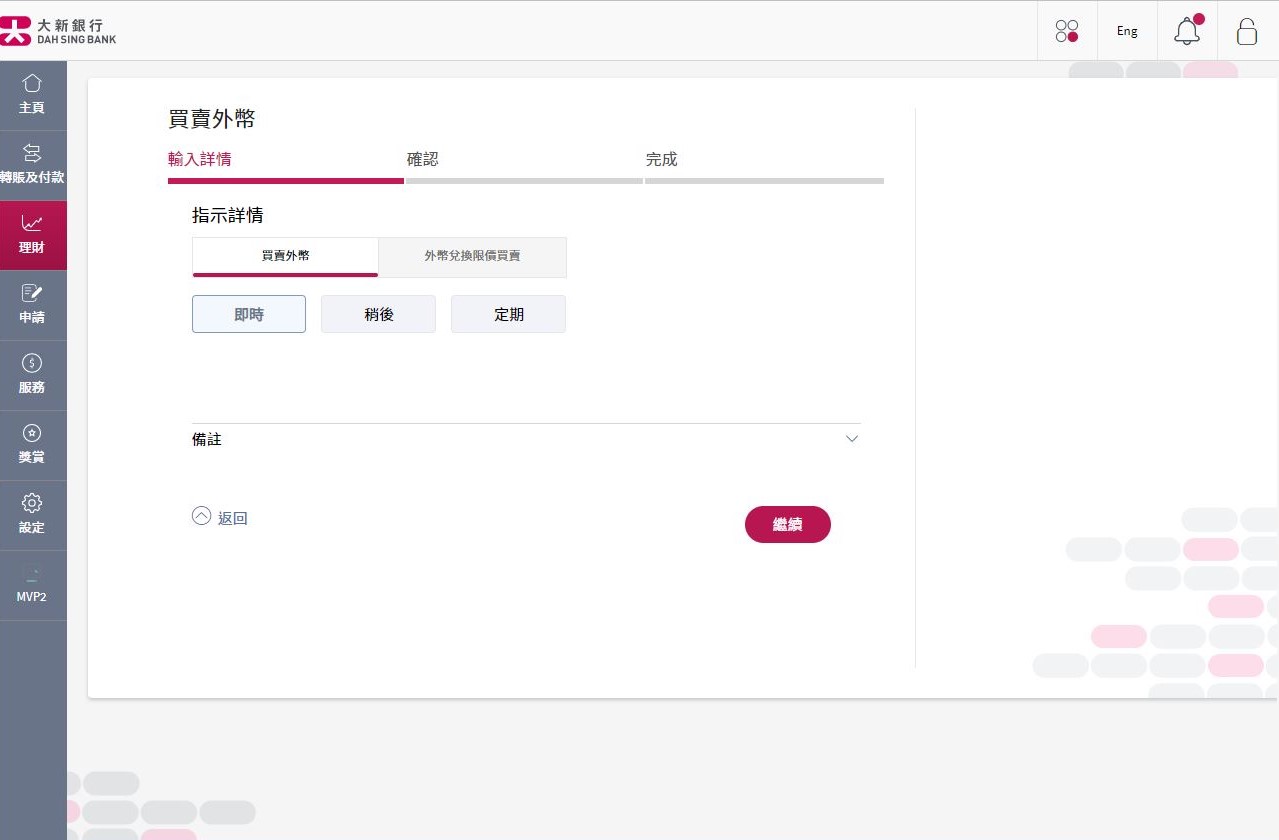Select the 即時 instant option
Viewport: 1279px width, 840px height.
point(249,314)
